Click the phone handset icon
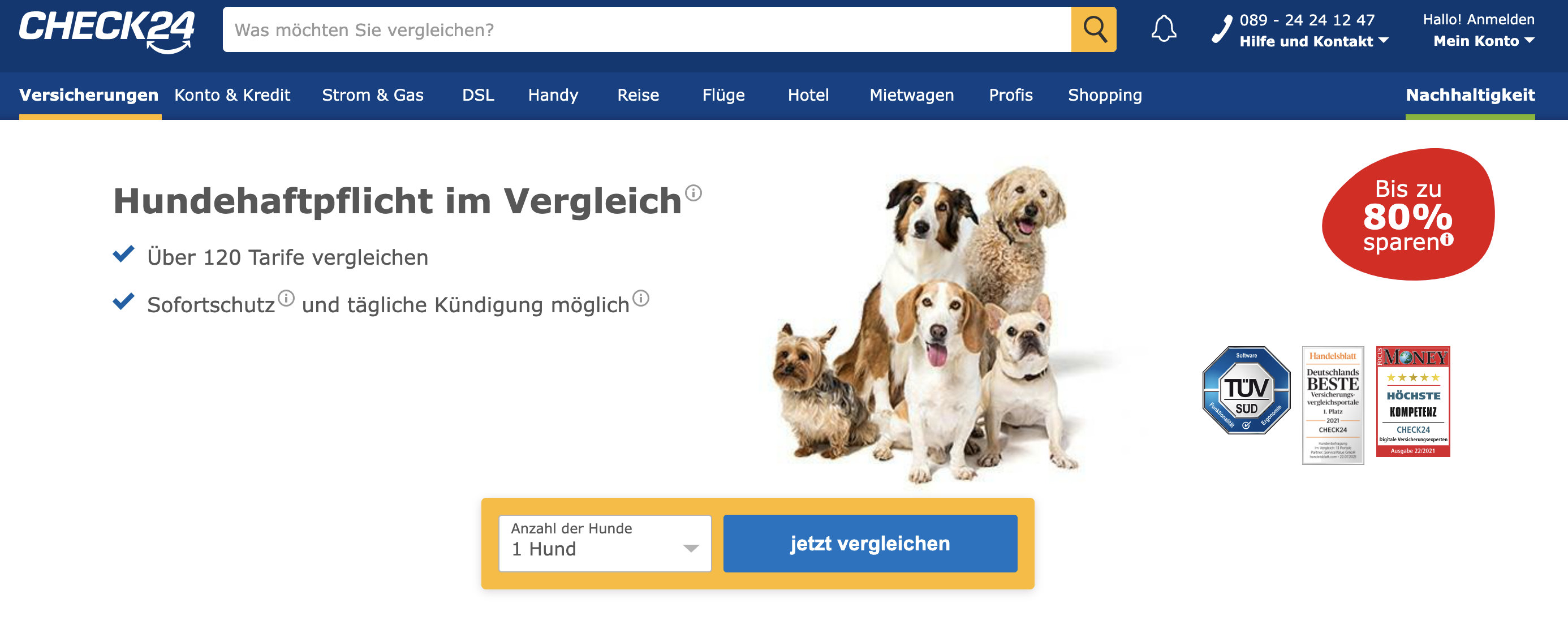This screenshot has width=1568, height=629. tap(1222, 29)
